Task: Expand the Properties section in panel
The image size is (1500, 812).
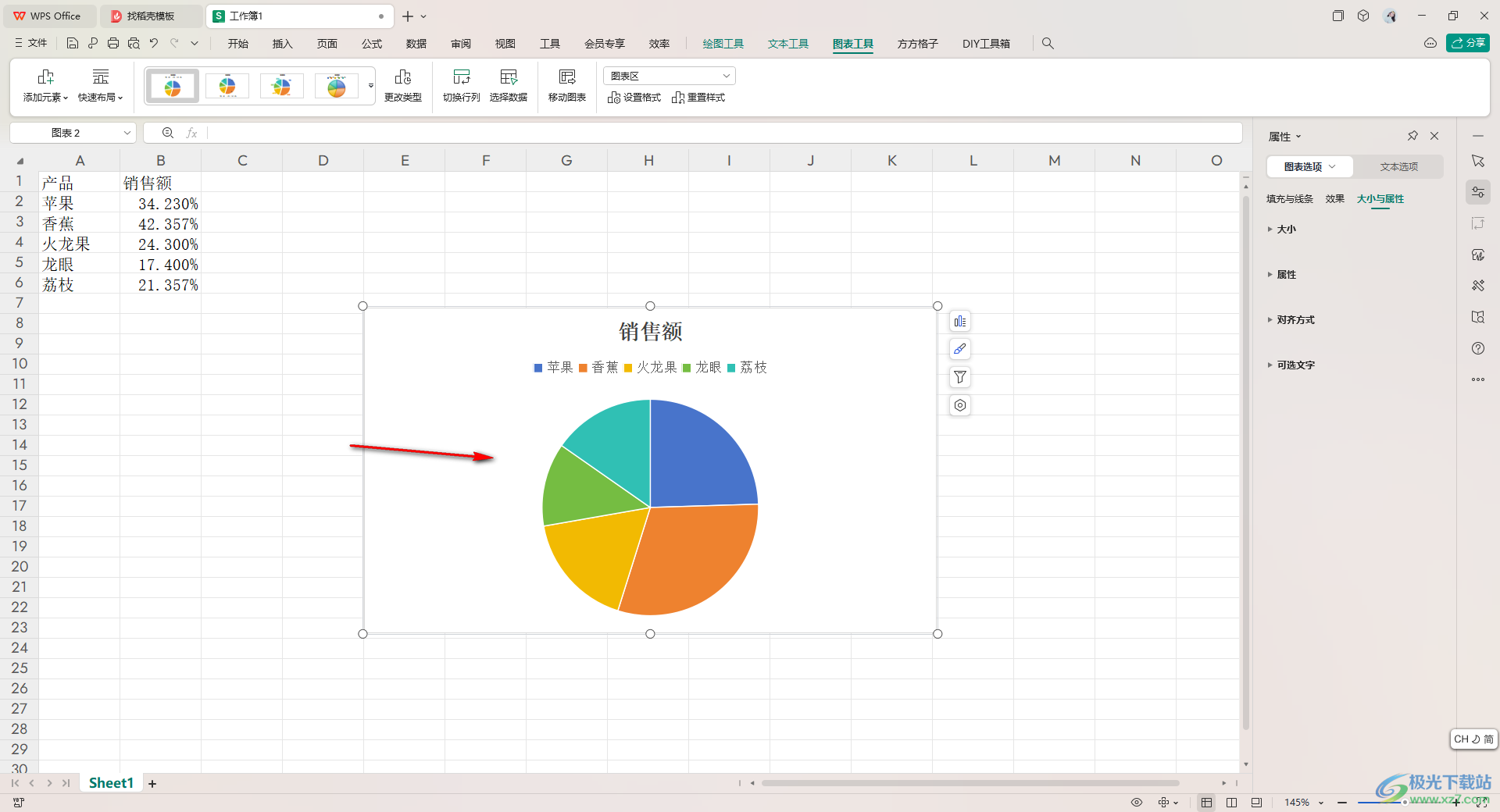Action: pos(1282,275)
